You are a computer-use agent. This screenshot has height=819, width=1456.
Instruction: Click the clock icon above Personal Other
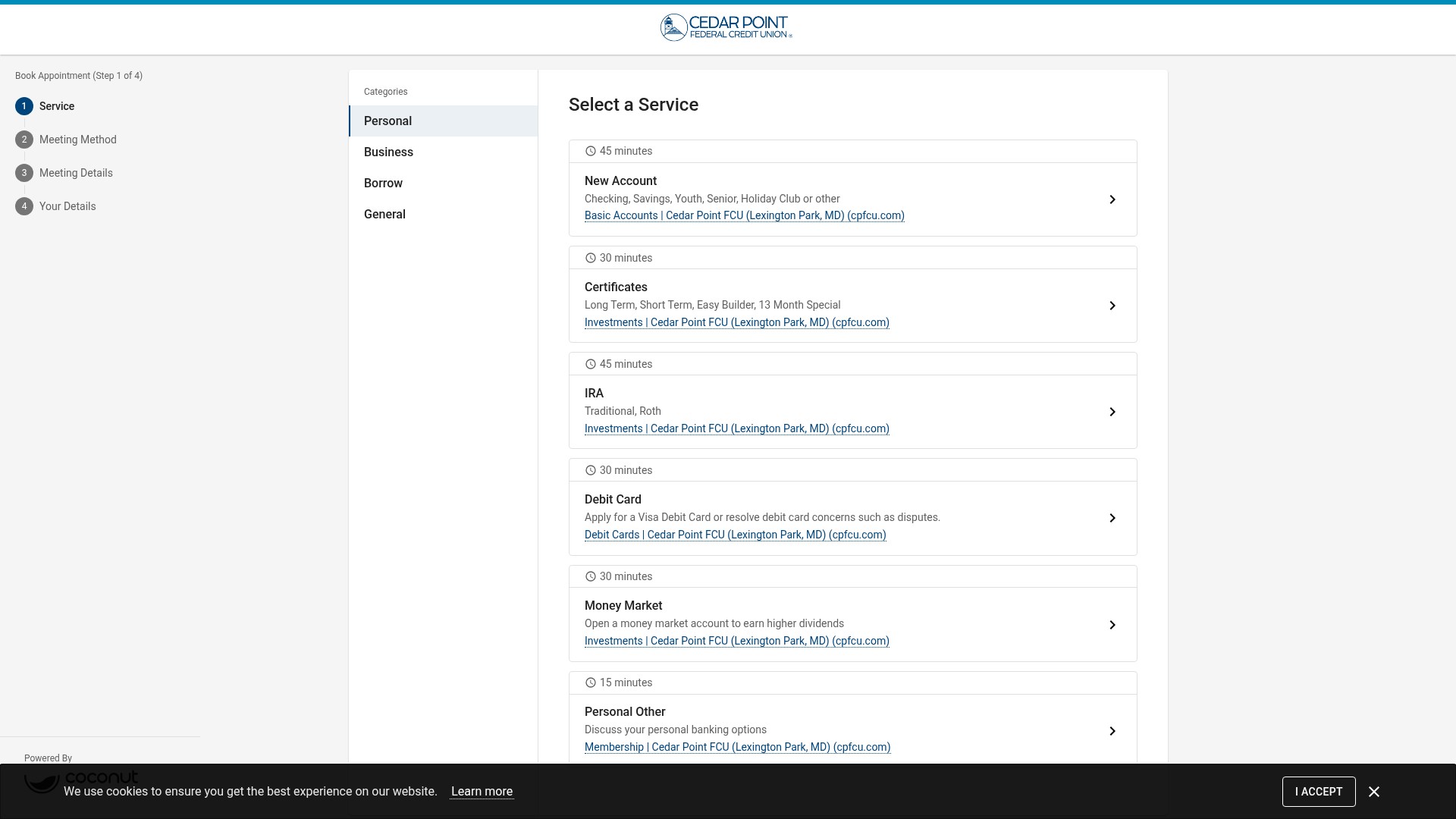pos(591,683)
